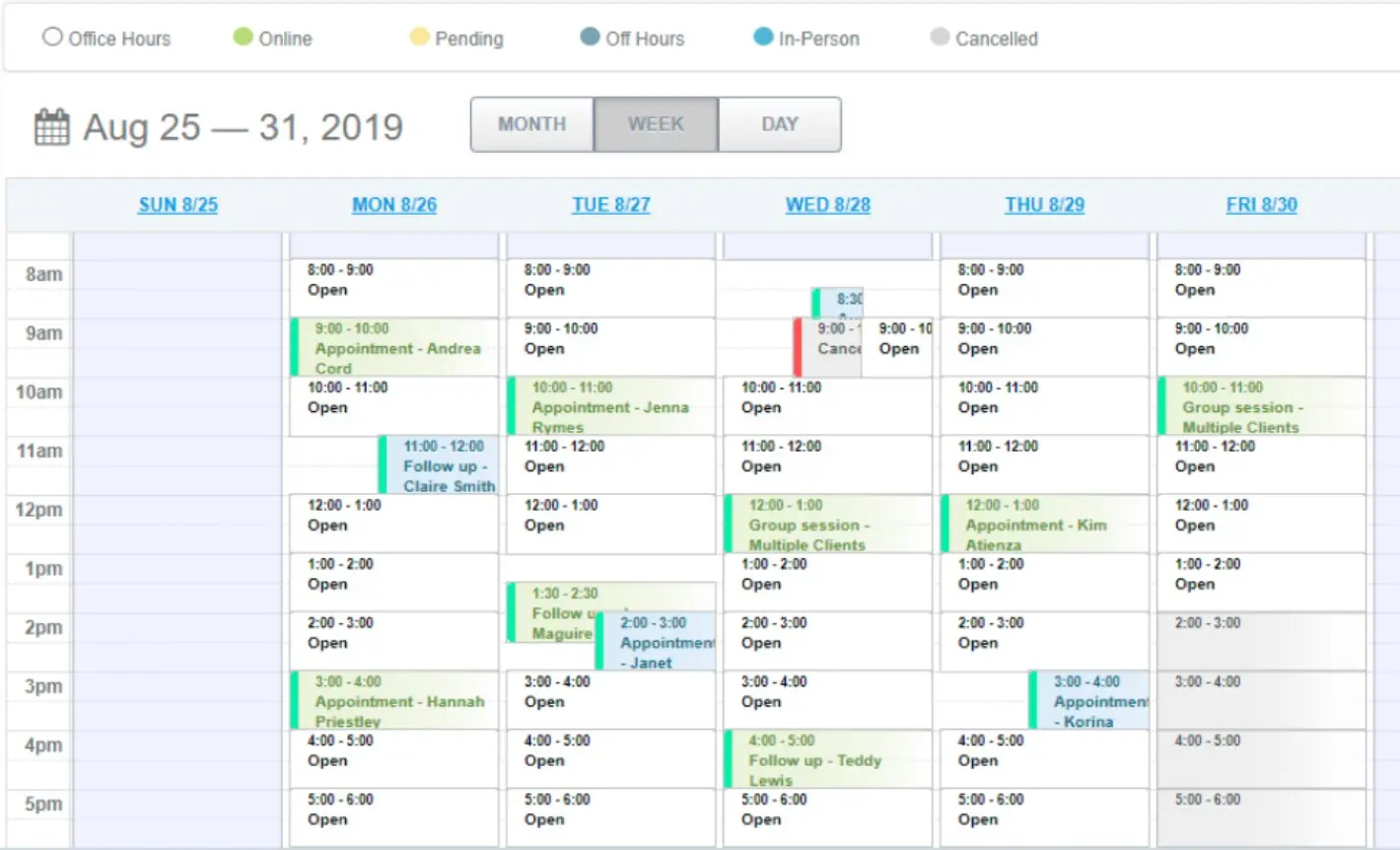Image resolution: width=1400 pixels, height=850 pixels.
Task: Toggle the WEEK view button
Action: [656, 124]
